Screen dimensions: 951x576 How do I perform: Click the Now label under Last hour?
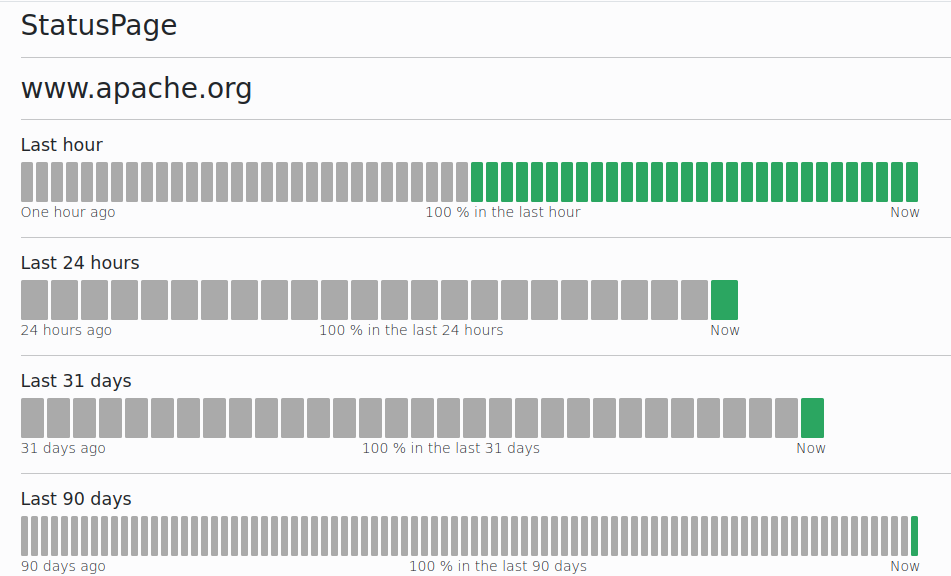tap(904, 212)
